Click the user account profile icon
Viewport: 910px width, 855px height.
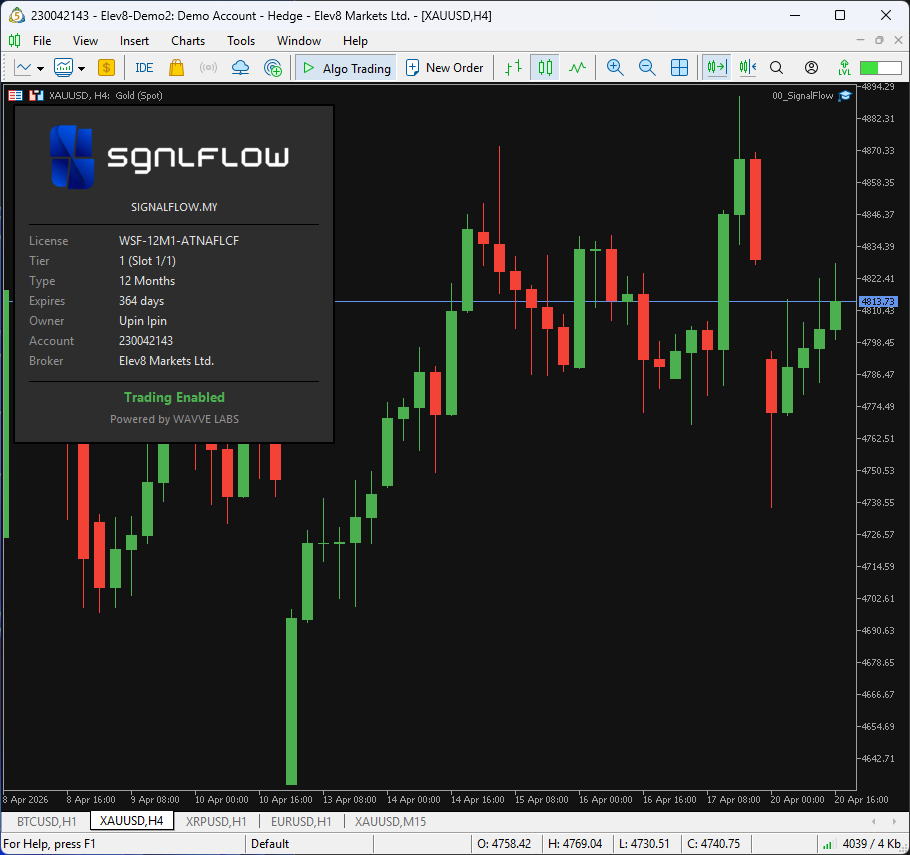812,68
